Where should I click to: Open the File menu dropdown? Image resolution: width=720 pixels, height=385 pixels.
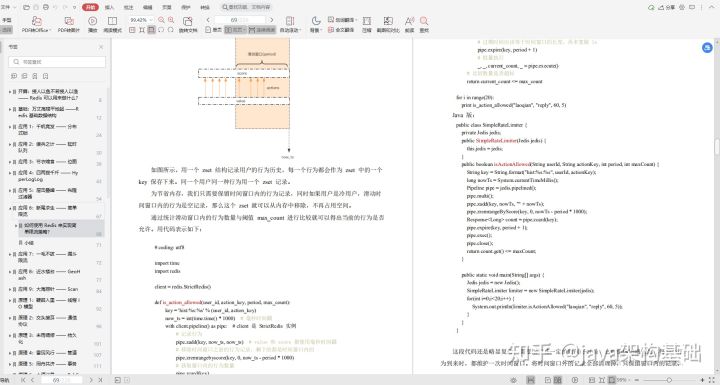(8, 7)
